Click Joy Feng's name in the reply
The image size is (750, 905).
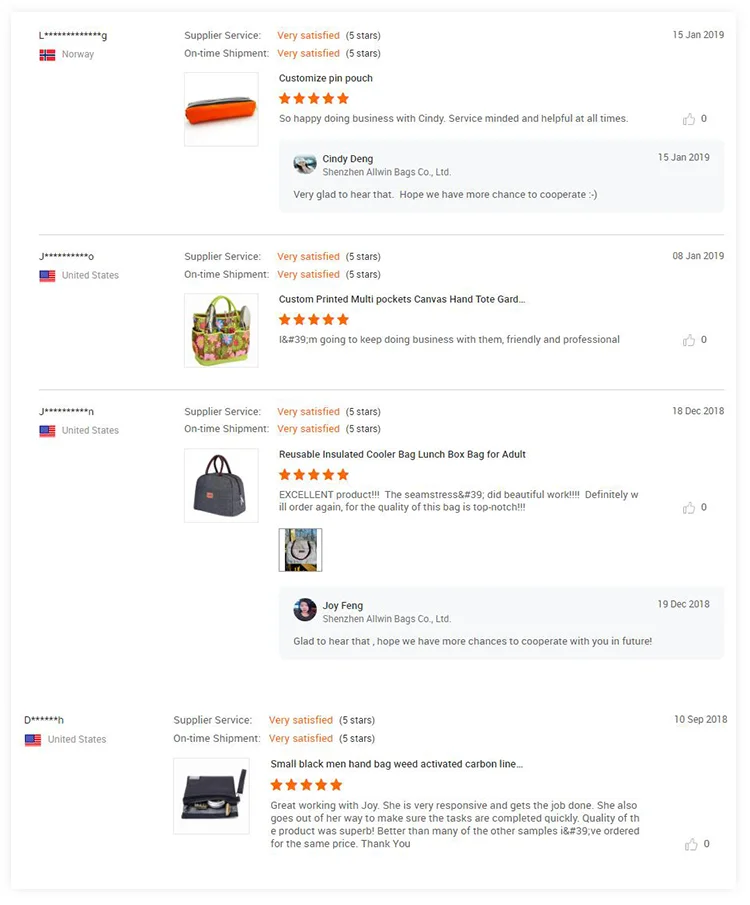coord(343,606)
